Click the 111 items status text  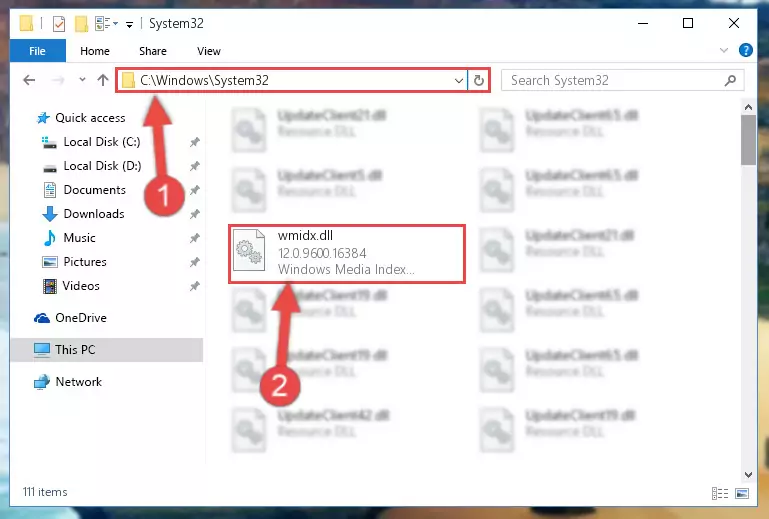pyautogui.click(x=45, y=492)
